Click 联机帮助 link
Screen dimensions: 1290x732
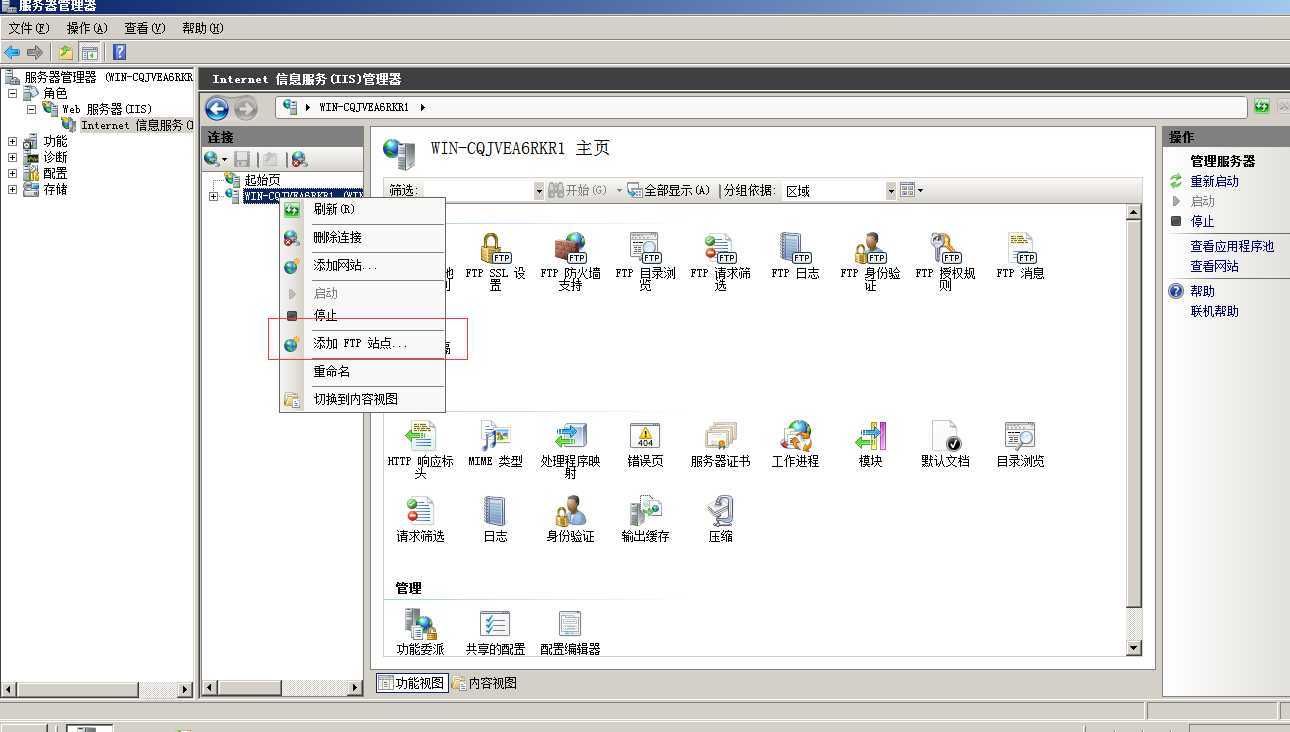(x=1214, y=311)
